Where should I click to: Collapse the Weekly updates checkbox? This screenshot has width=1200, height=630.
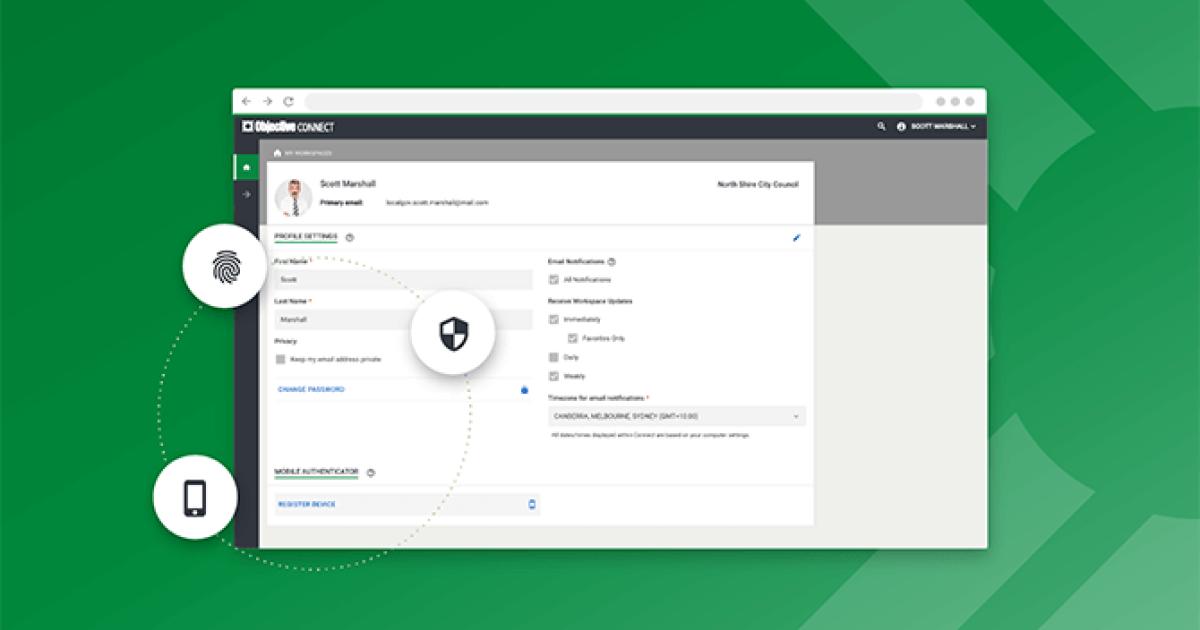tap(553, 375)
